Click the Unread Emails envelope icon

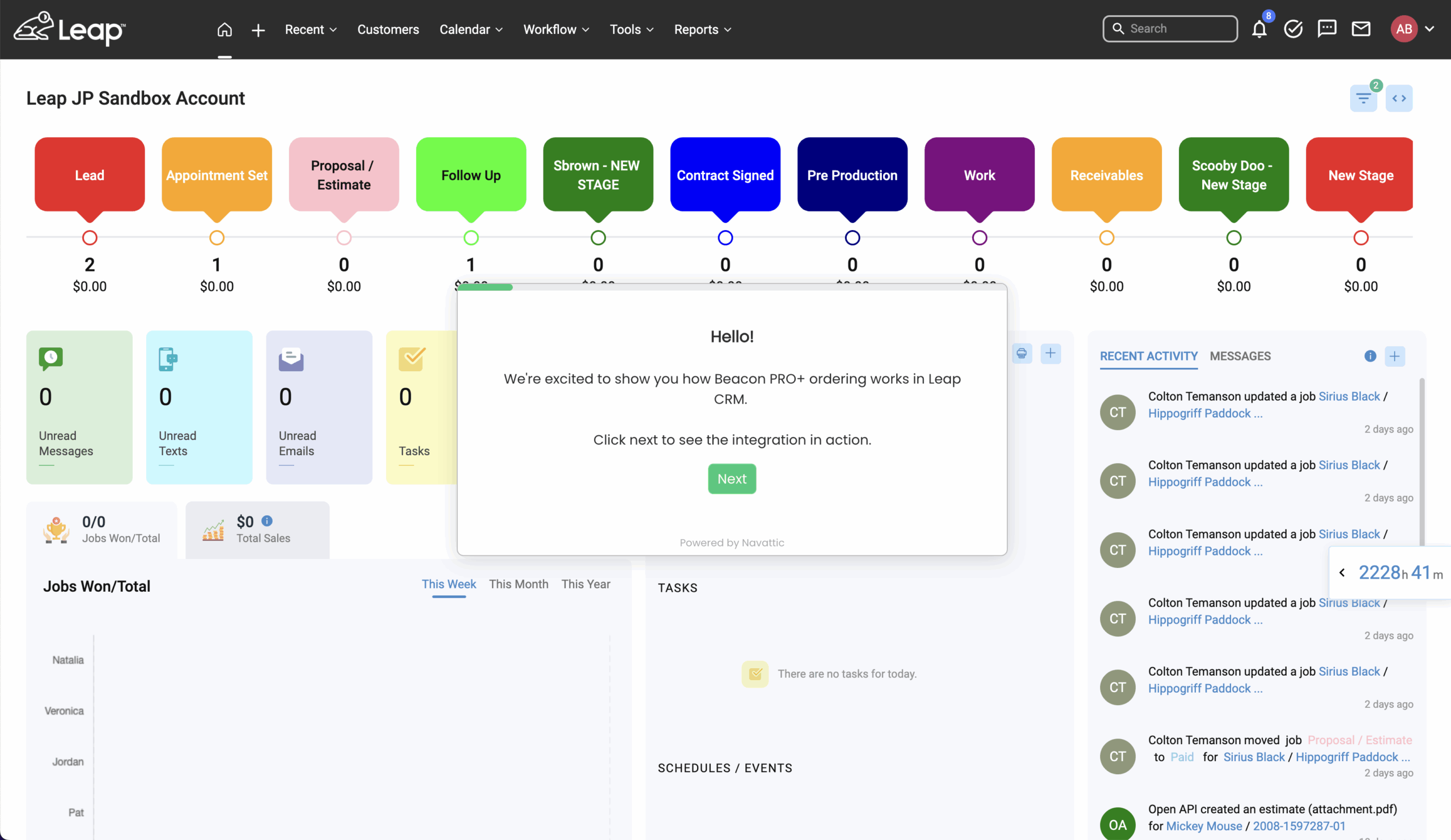click(291, 359)
